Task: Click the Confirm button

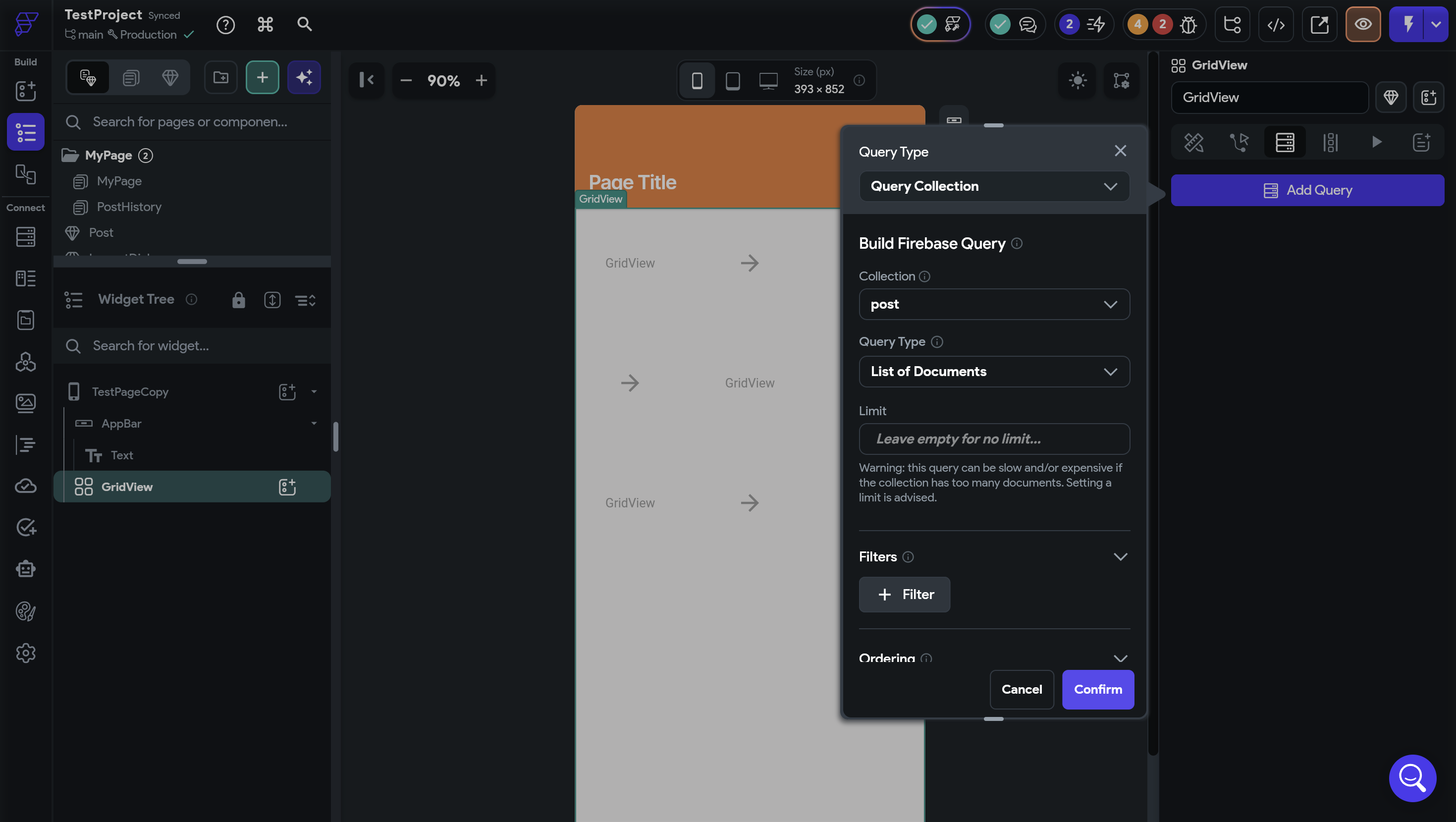Action: pos(1098,689)
